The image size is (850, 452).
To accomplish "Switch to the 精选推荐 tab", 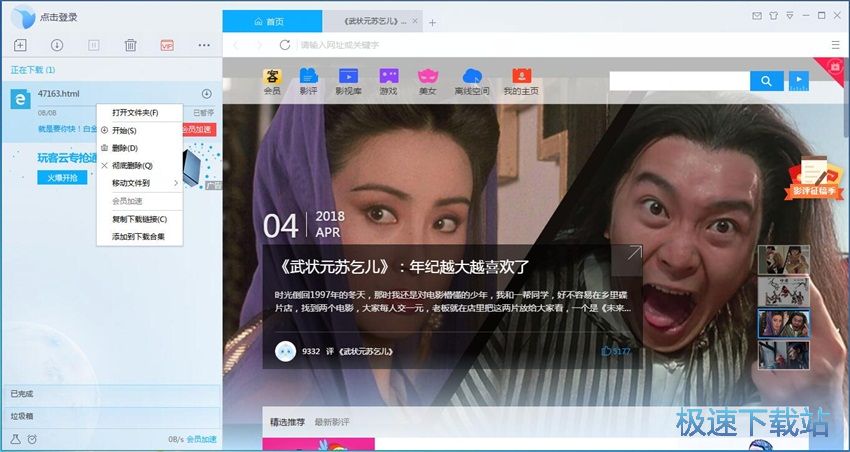I will click(287, 422).
